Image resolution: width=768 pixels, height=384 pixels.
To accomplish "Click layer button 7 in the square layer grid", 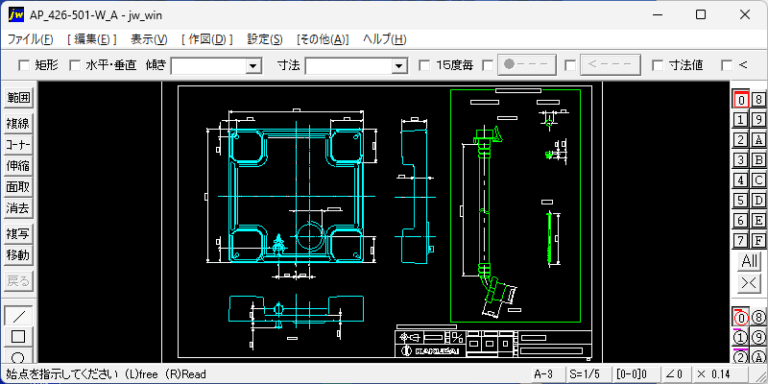I will (x=741, y=240).
